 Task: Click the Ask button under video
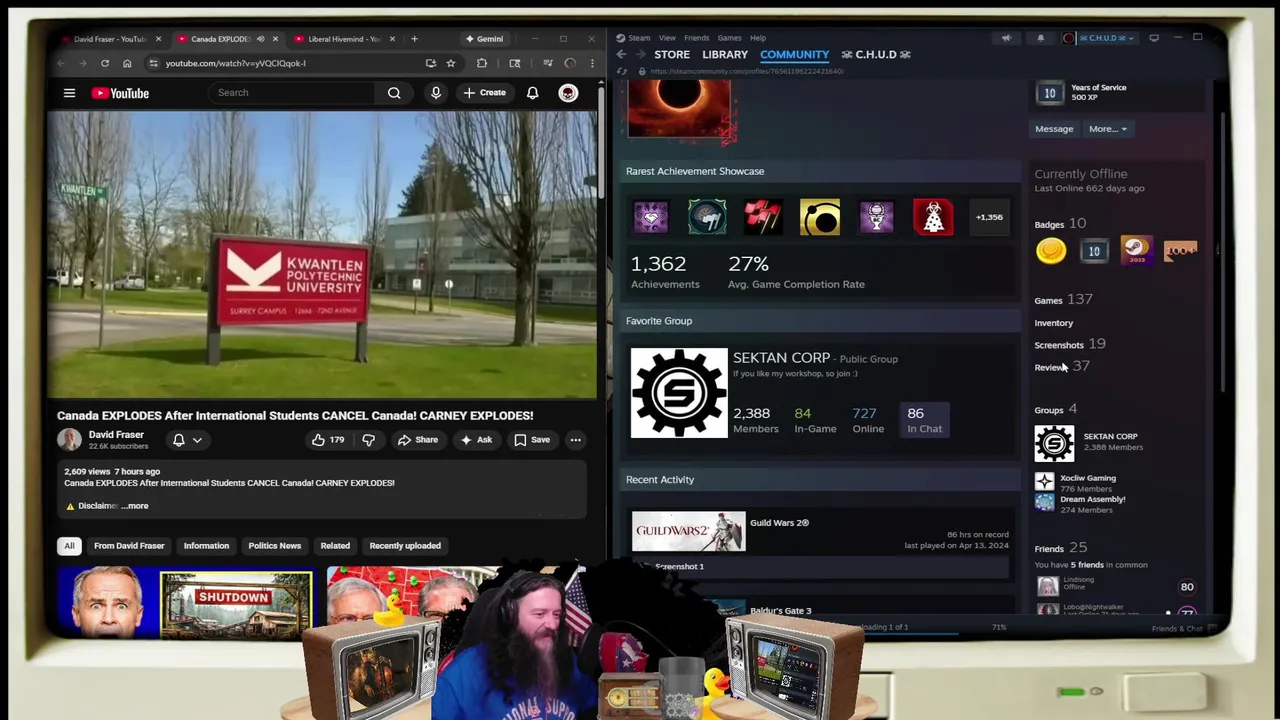click(x=476, y=440)
